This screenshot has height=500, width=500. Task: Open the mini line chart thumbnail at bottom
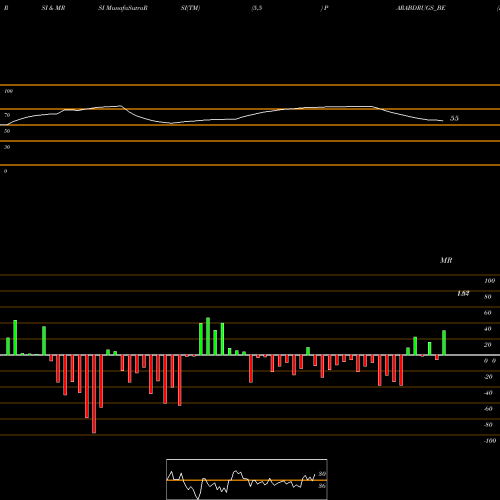pos(247,479)
